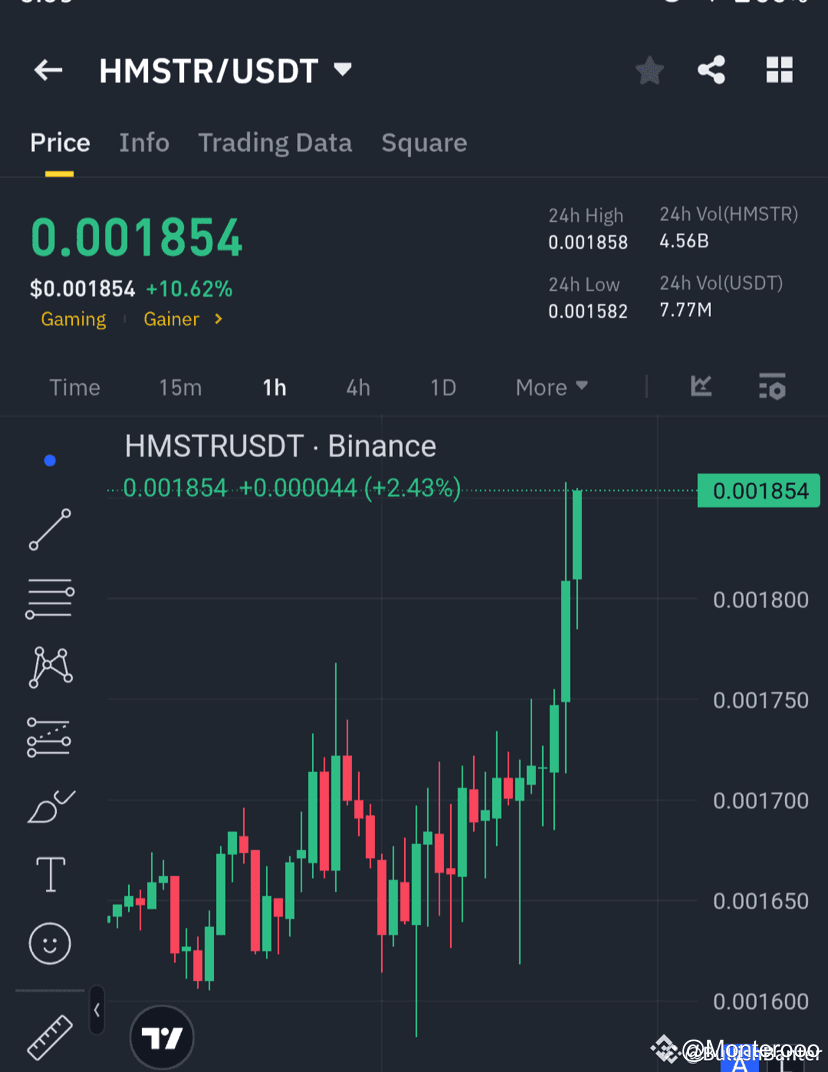Choose the prediction/measurement points tool
This screenshot has width=828, height=1072.
click(x=49, y=737)
